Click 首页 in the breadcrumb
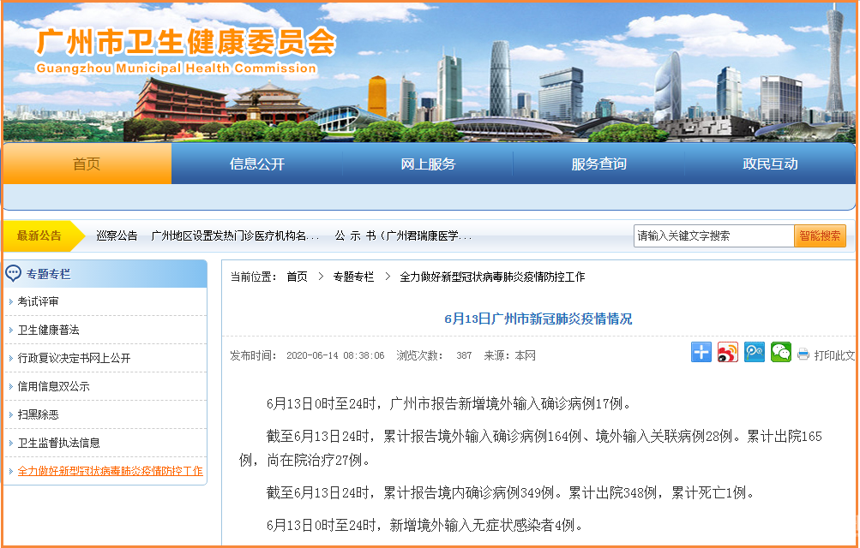The width and height of the screenshot is (860, 548). click(x=297, y=277)
